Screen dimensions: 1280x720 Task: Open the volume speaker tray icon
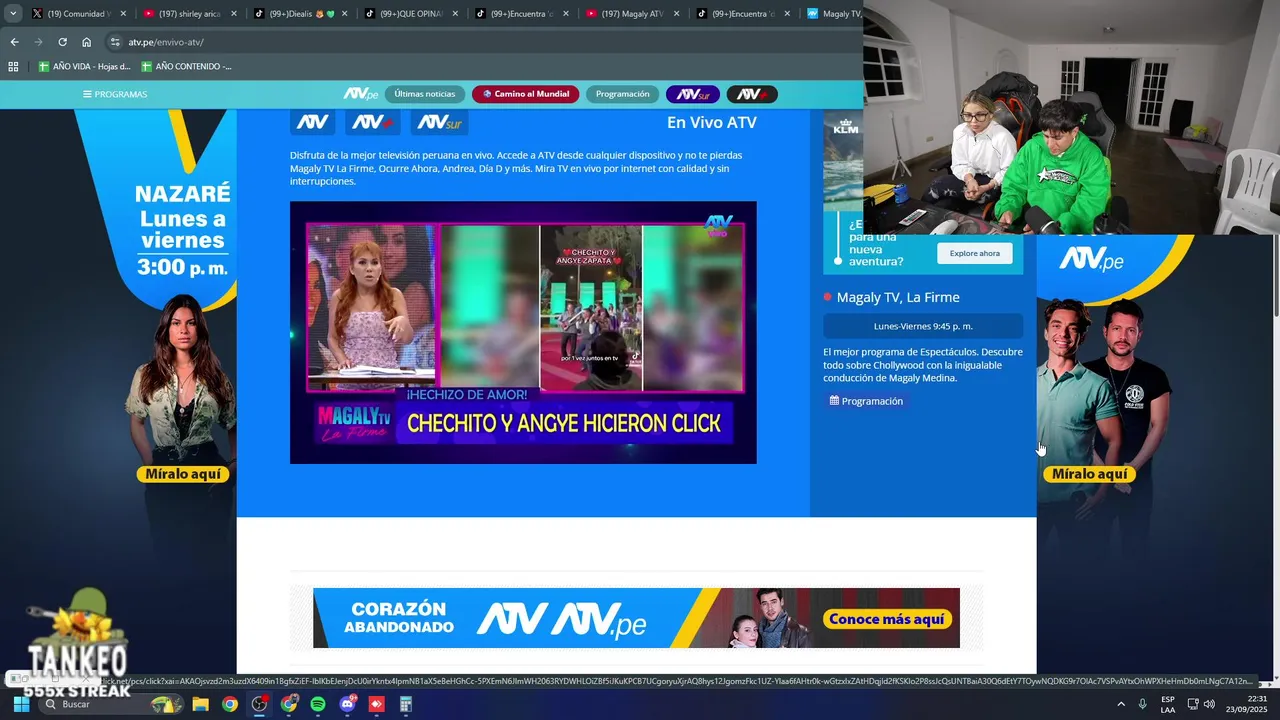point(1210,704)
